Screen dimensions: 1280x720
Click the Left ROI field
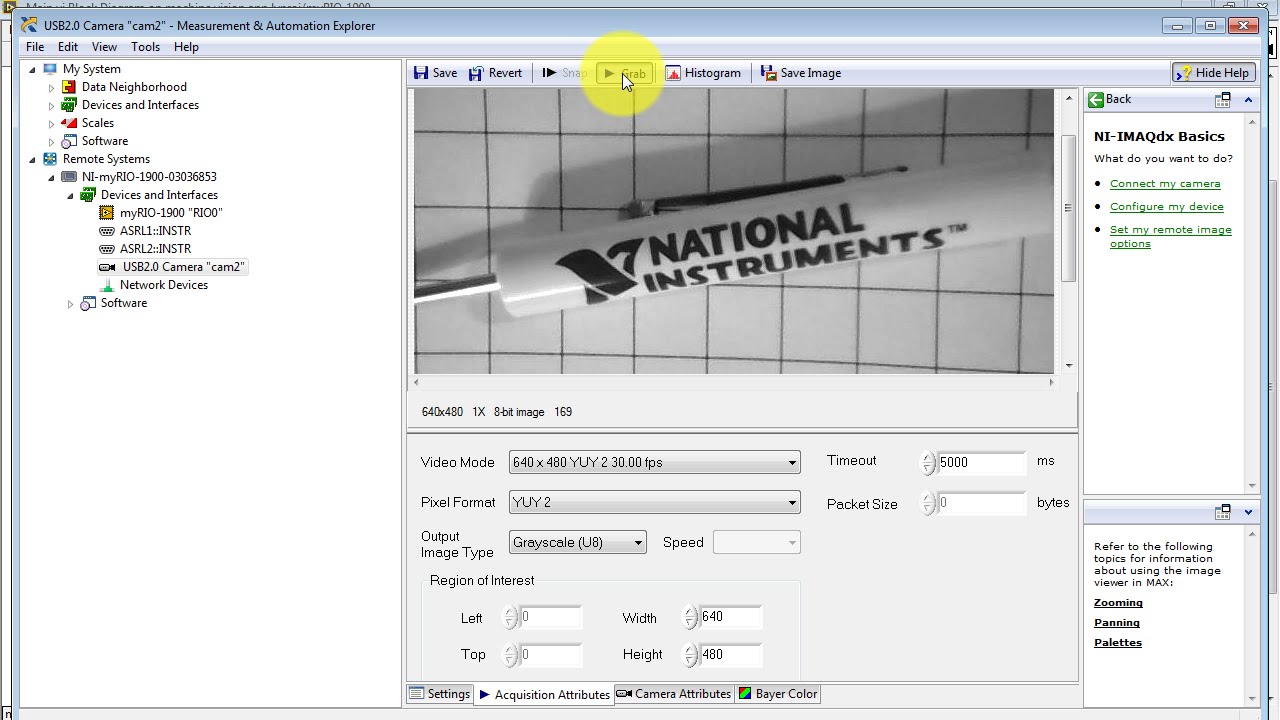tap(550, 617)
